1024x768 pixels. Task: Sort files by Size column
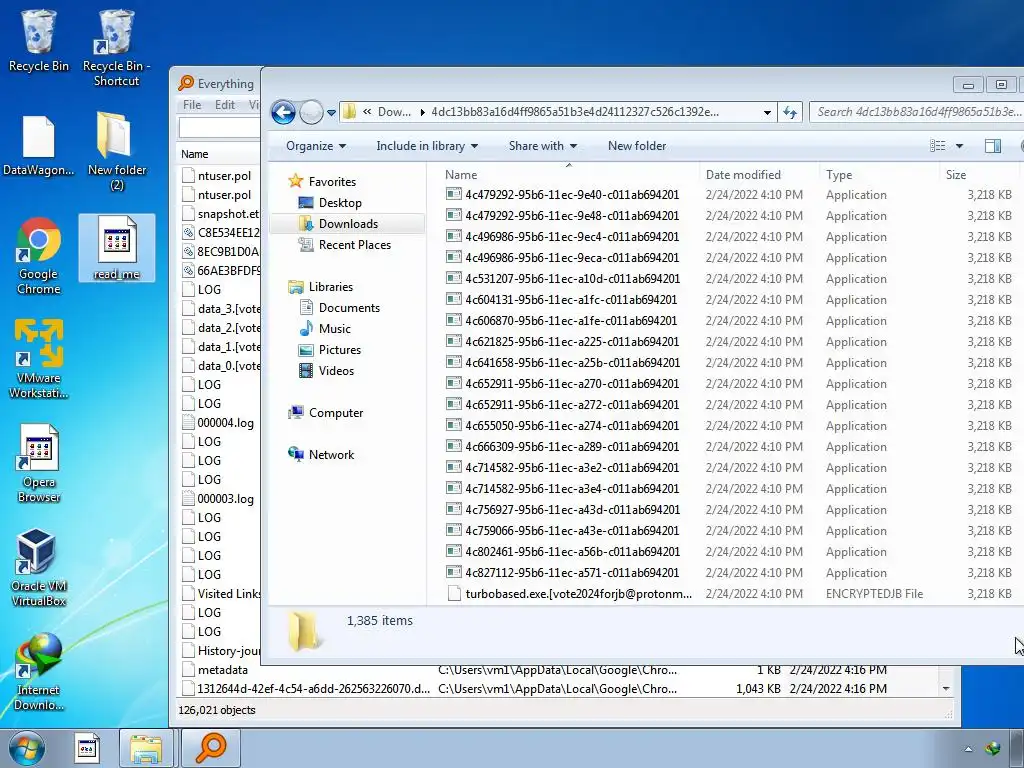(x=980, y=174)
